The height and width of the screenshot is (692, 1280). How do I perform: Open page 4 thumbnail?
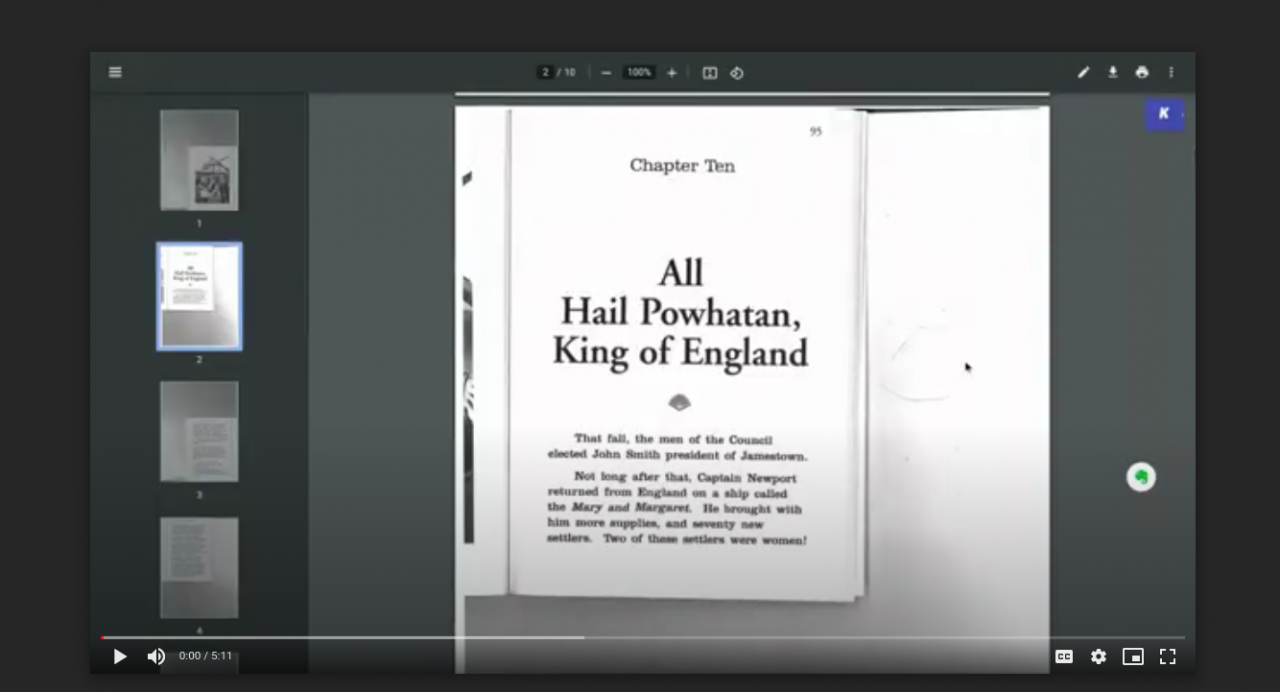tap(199, 567)
